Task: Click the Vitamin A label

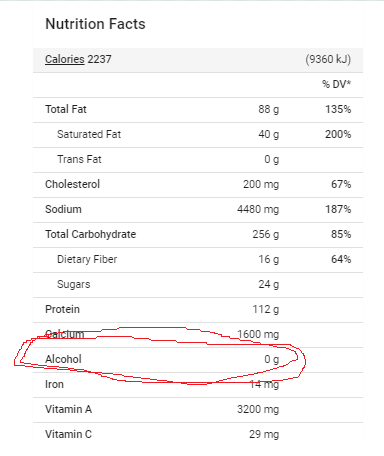Action: click(68, 409)
